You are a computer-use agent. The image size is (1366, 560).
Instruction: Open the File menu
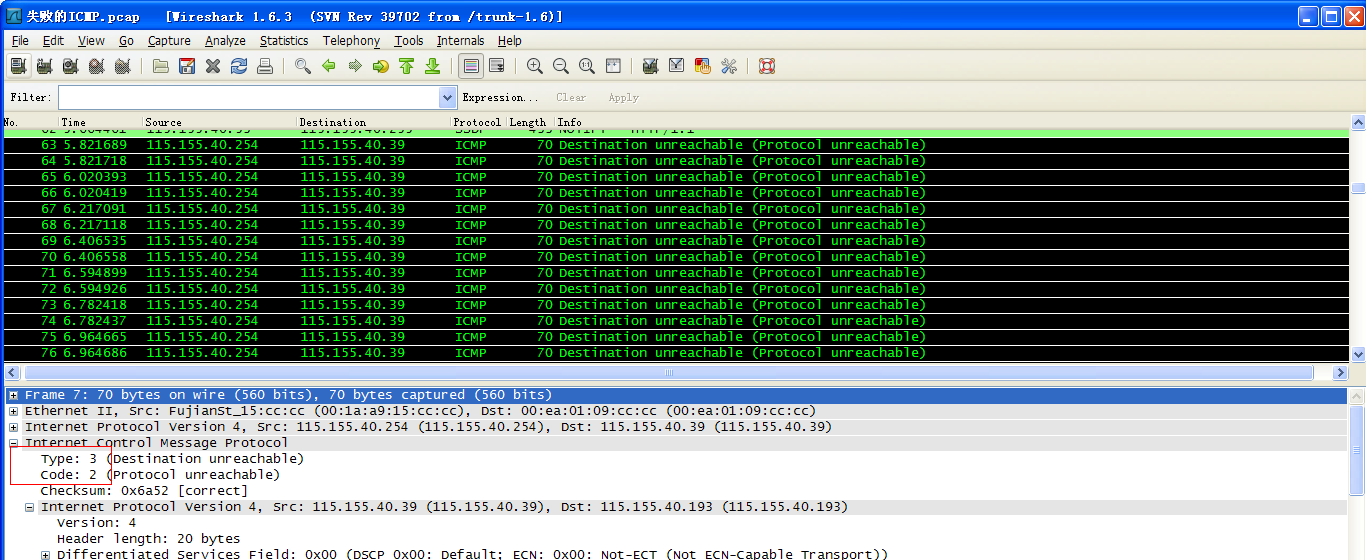coord(20,41)
